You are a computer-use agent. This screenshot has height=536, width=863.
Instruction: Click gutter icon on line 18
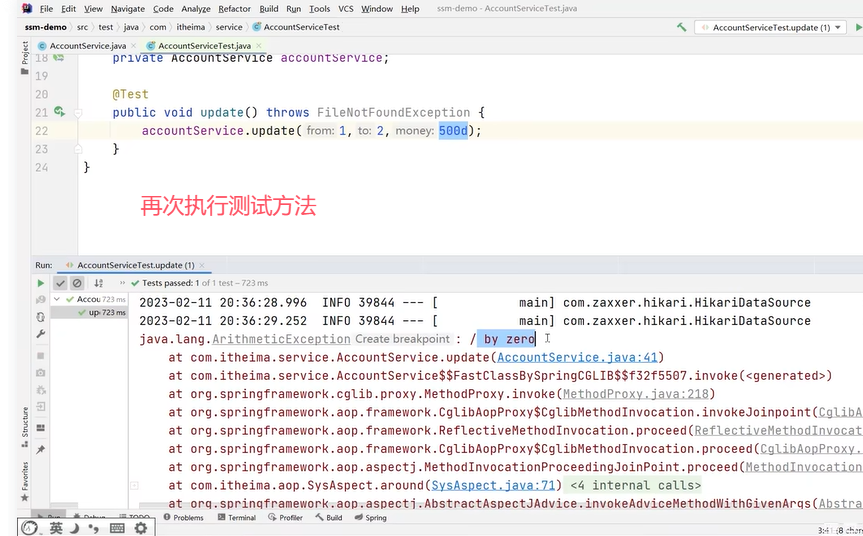(x=58, y=58)
